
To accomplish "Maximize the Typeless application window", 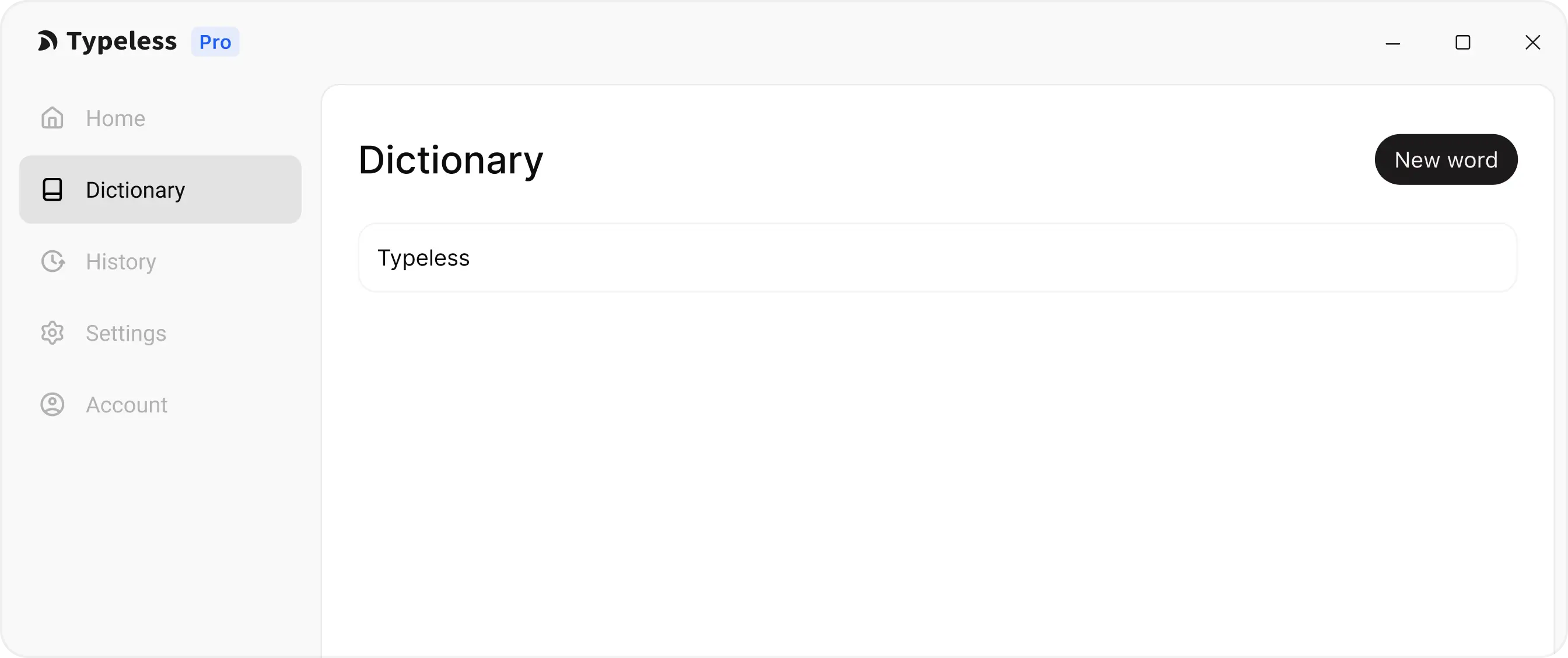I will (x=1464, y=43).
